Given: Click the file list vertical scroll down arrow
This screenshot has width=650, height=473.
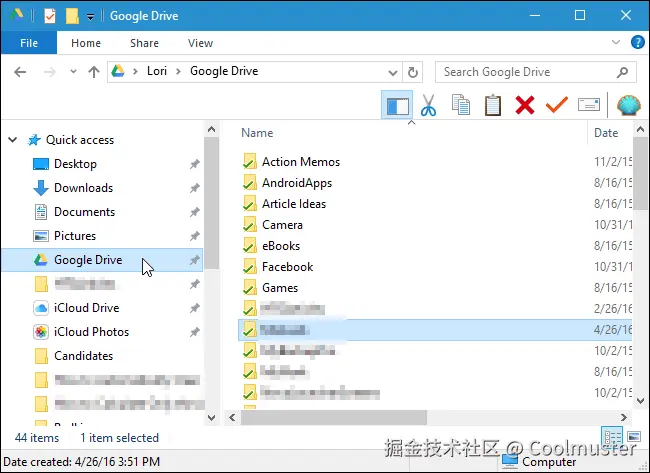Looking at the screenshot, I should [x=640, y=401].
